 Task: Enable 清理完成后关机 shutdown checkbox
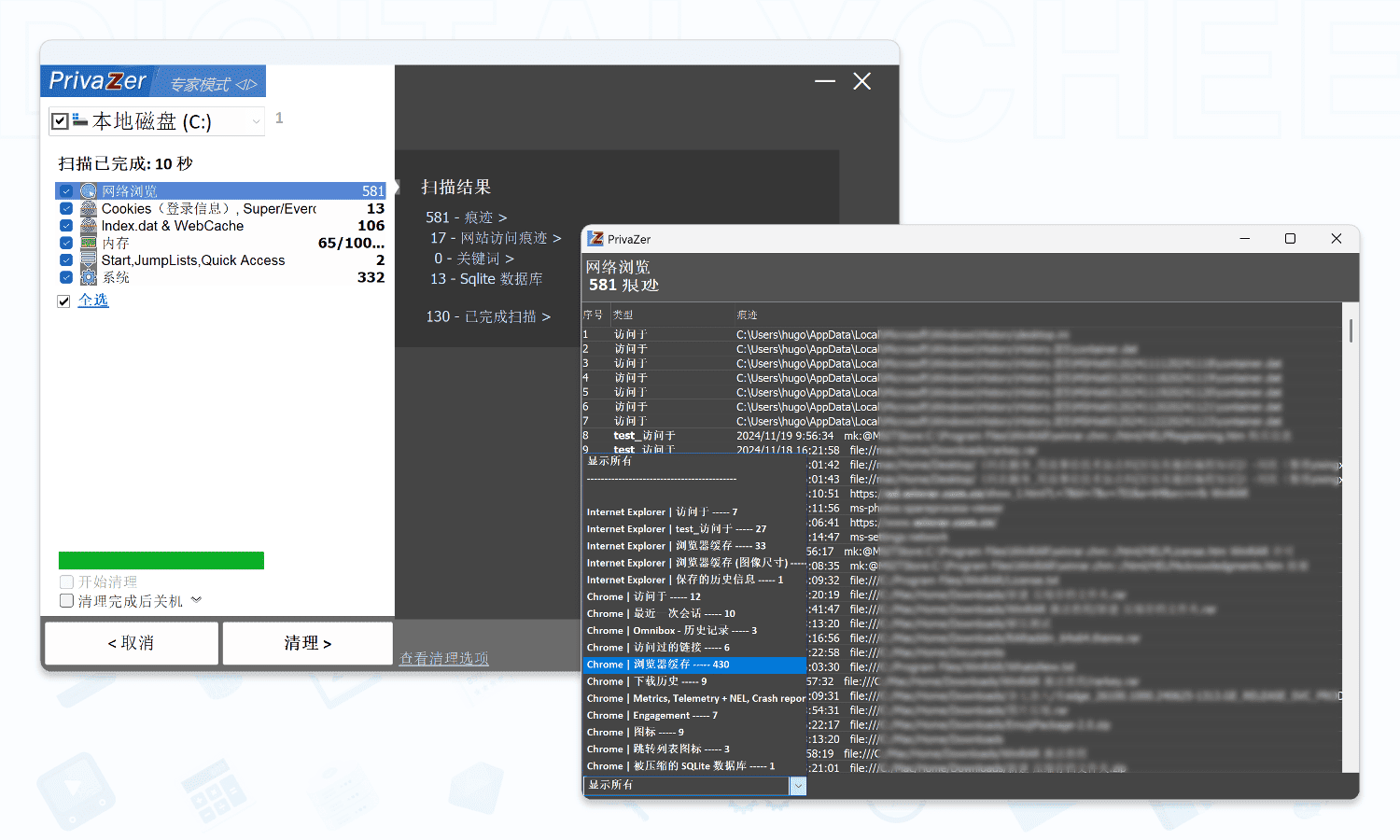point(66,601)
